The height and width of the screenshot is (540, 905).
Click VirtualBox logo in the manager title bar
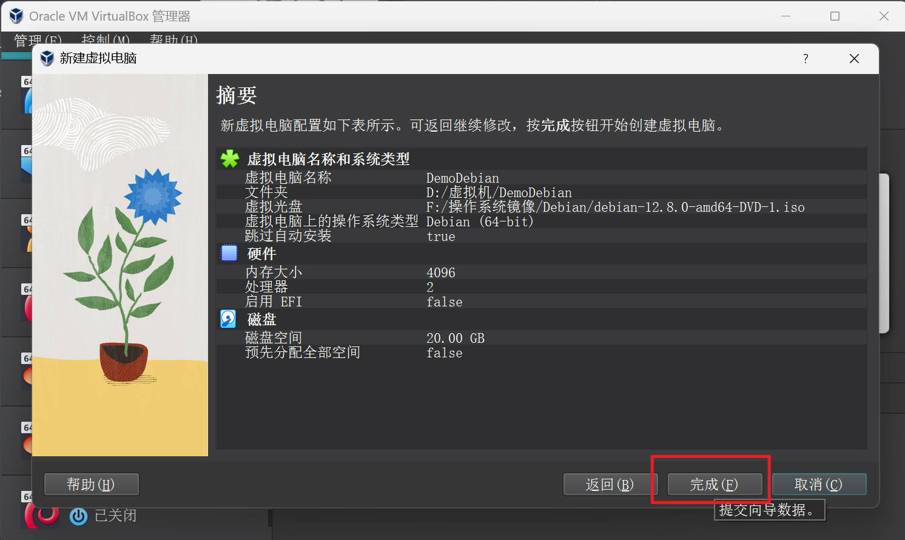(x=15, y=16)
